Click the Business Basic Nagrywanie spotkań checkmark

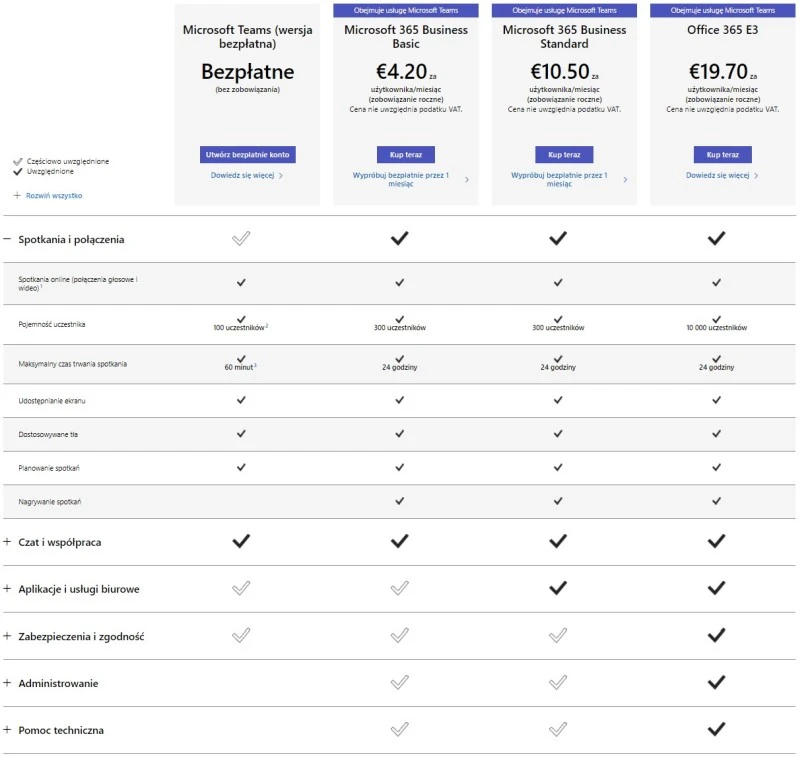[399, 500]
